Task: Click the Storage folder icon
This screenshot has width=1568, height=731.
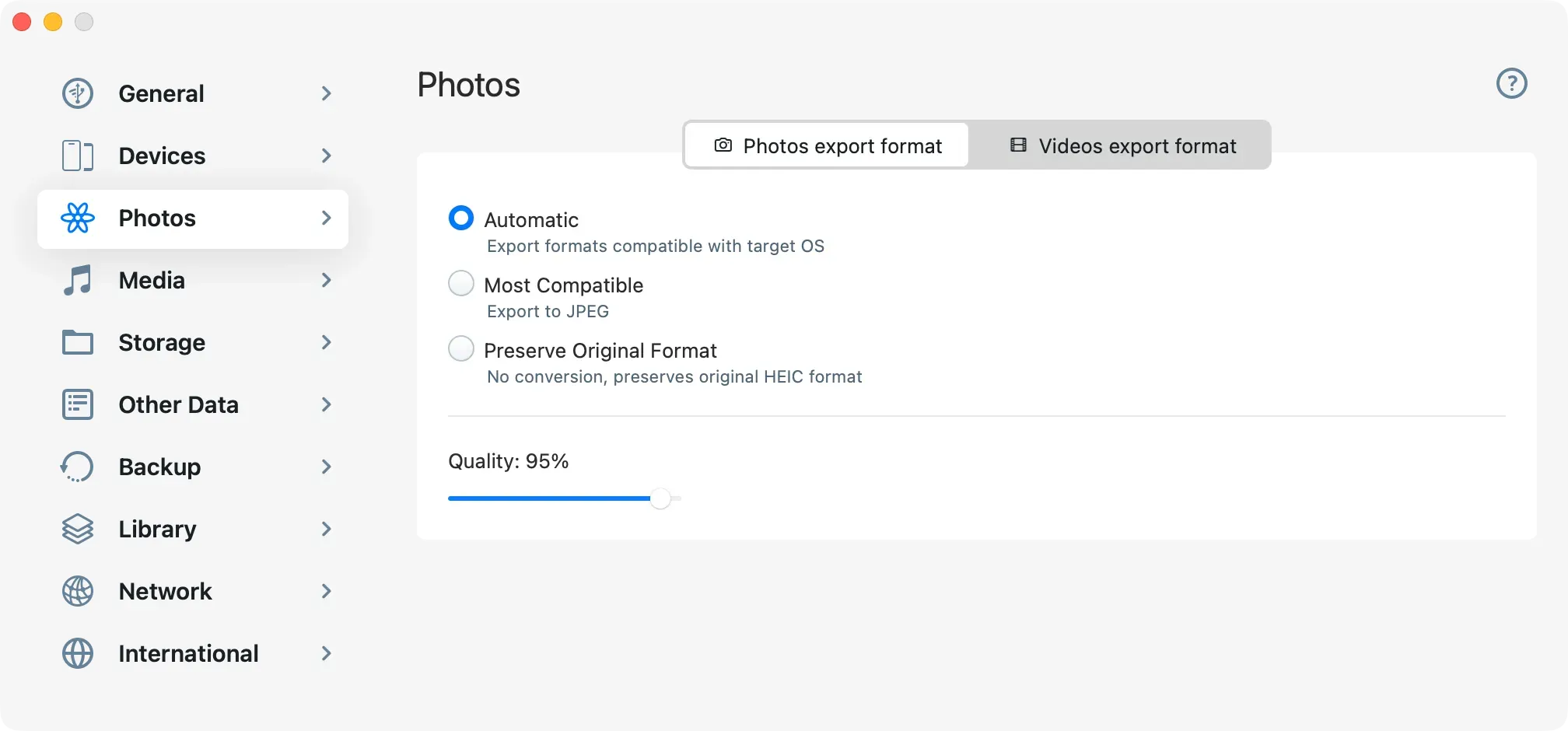Action: (77, 342)
